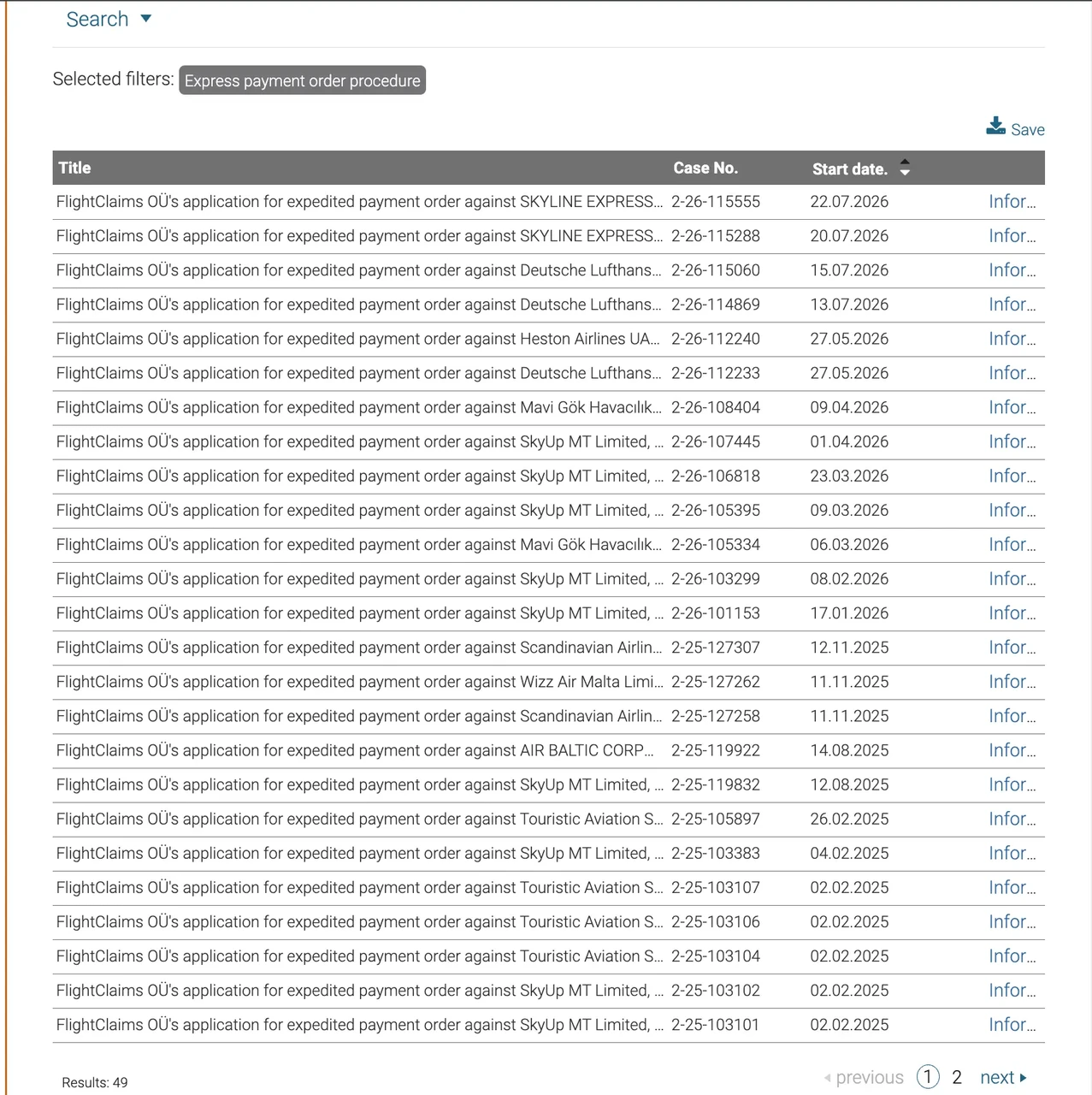Select Scandinavian Airlines title for case 2-25-127258
The height and width of the screenshot is (1095, 1092).
click(x=359, y=716)
